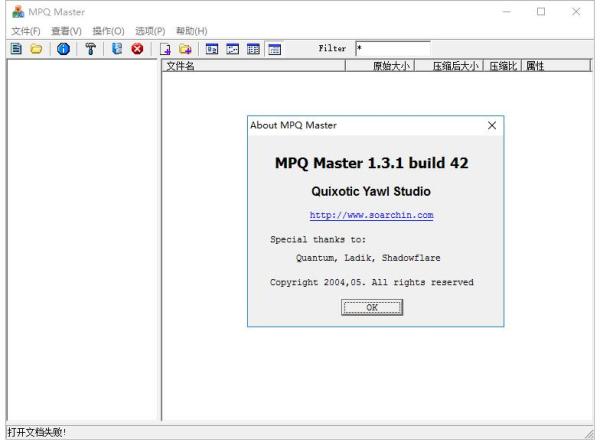Open the 选项(P) menu

click(x=150, y=31)
